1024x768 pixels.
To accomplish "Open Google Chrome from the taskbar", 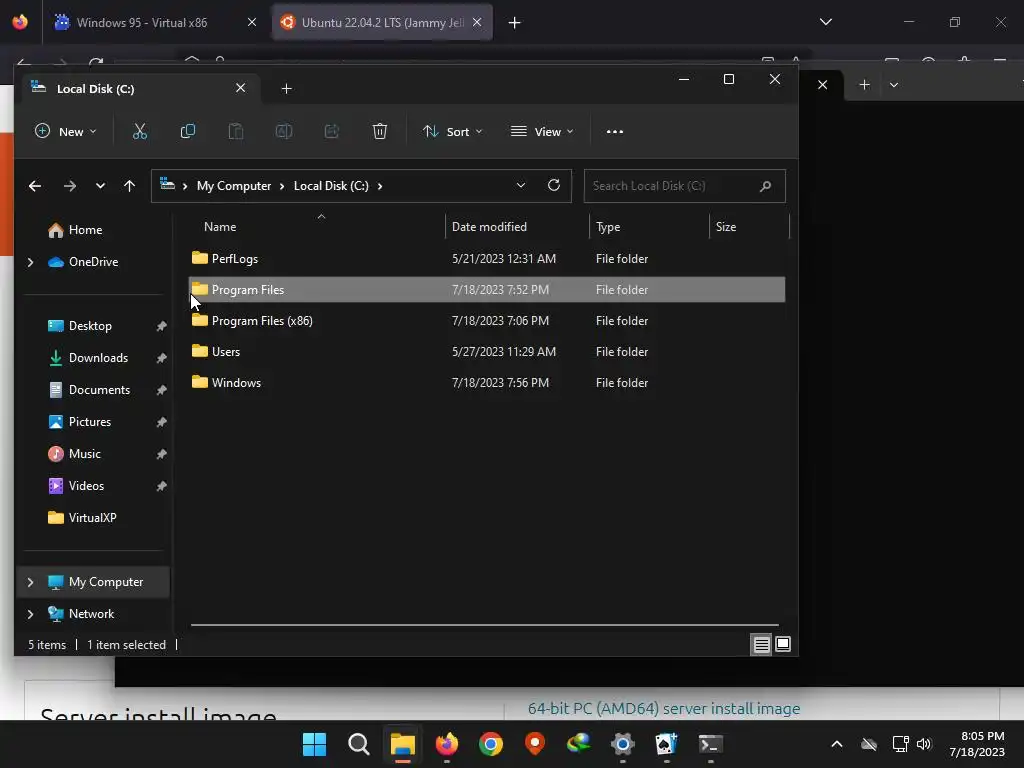I will (490, 744).
